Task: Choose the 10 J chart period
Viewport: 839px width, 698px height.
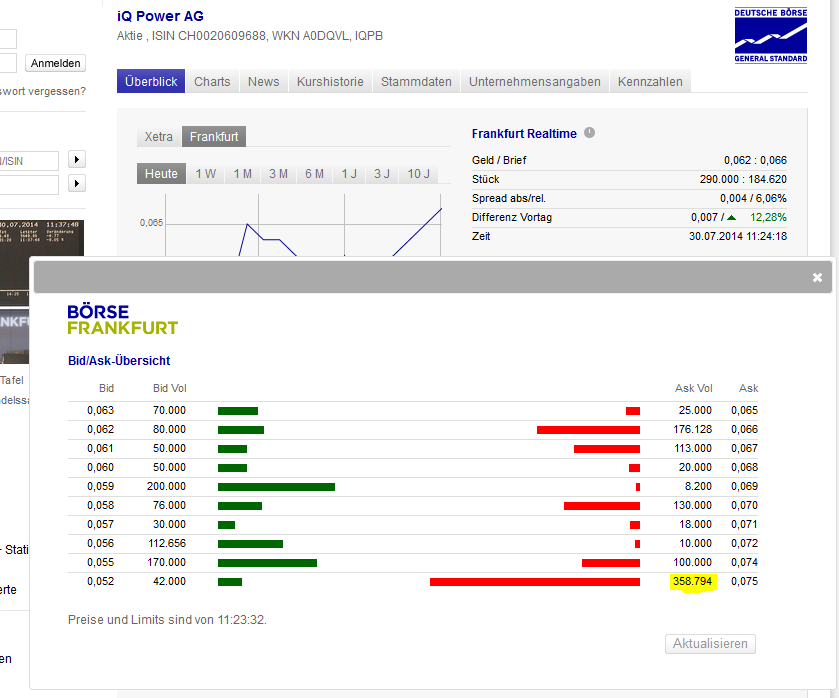Action: 418,173
